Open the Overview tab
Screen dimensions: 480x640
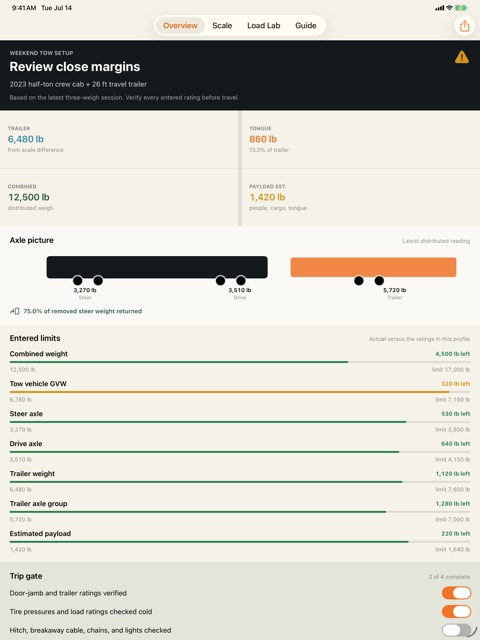click(180, 26)
